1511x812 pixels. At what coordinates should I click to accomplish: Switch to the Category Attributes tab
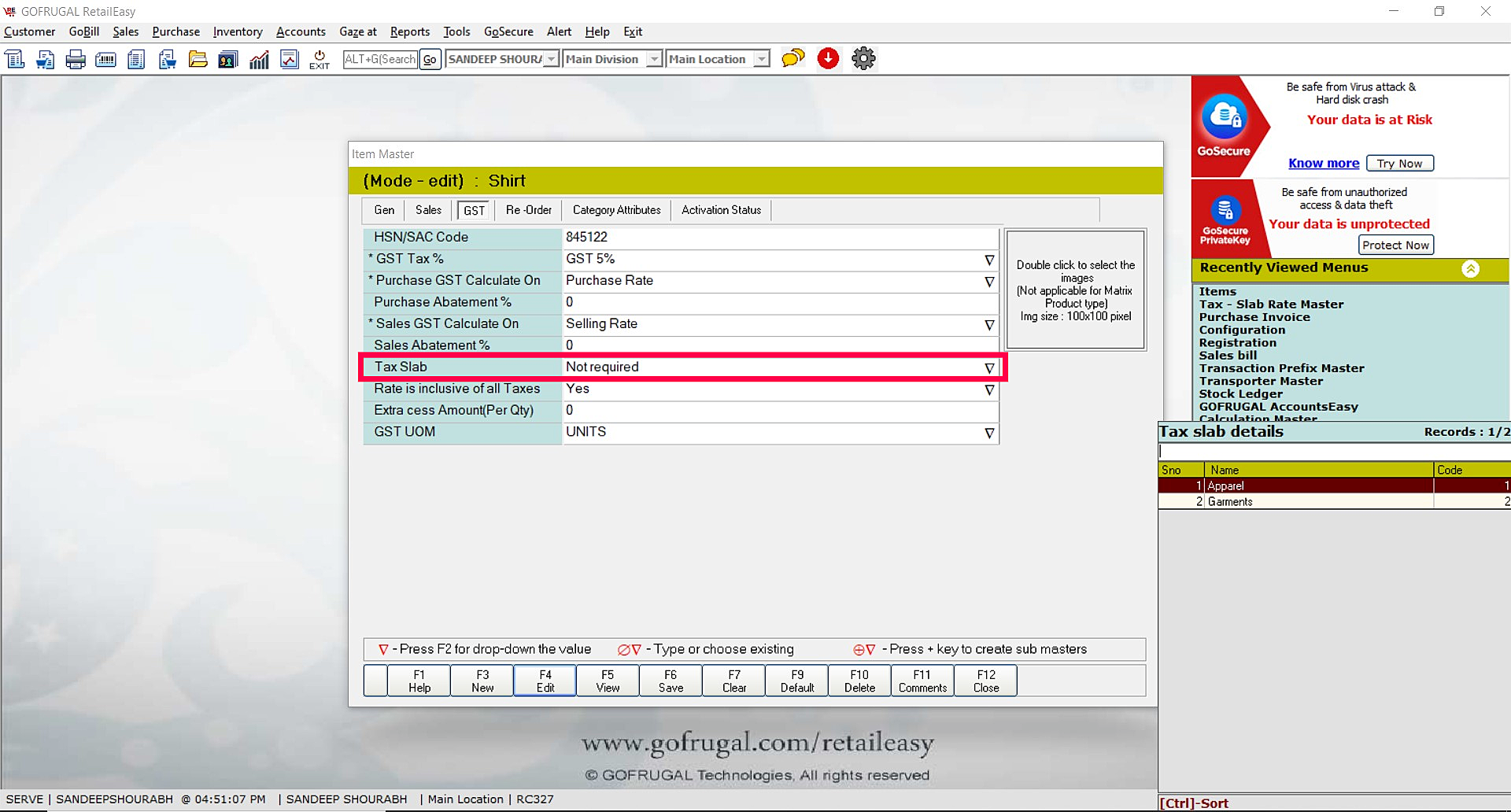pyautogui.click(x=617, y=210)
